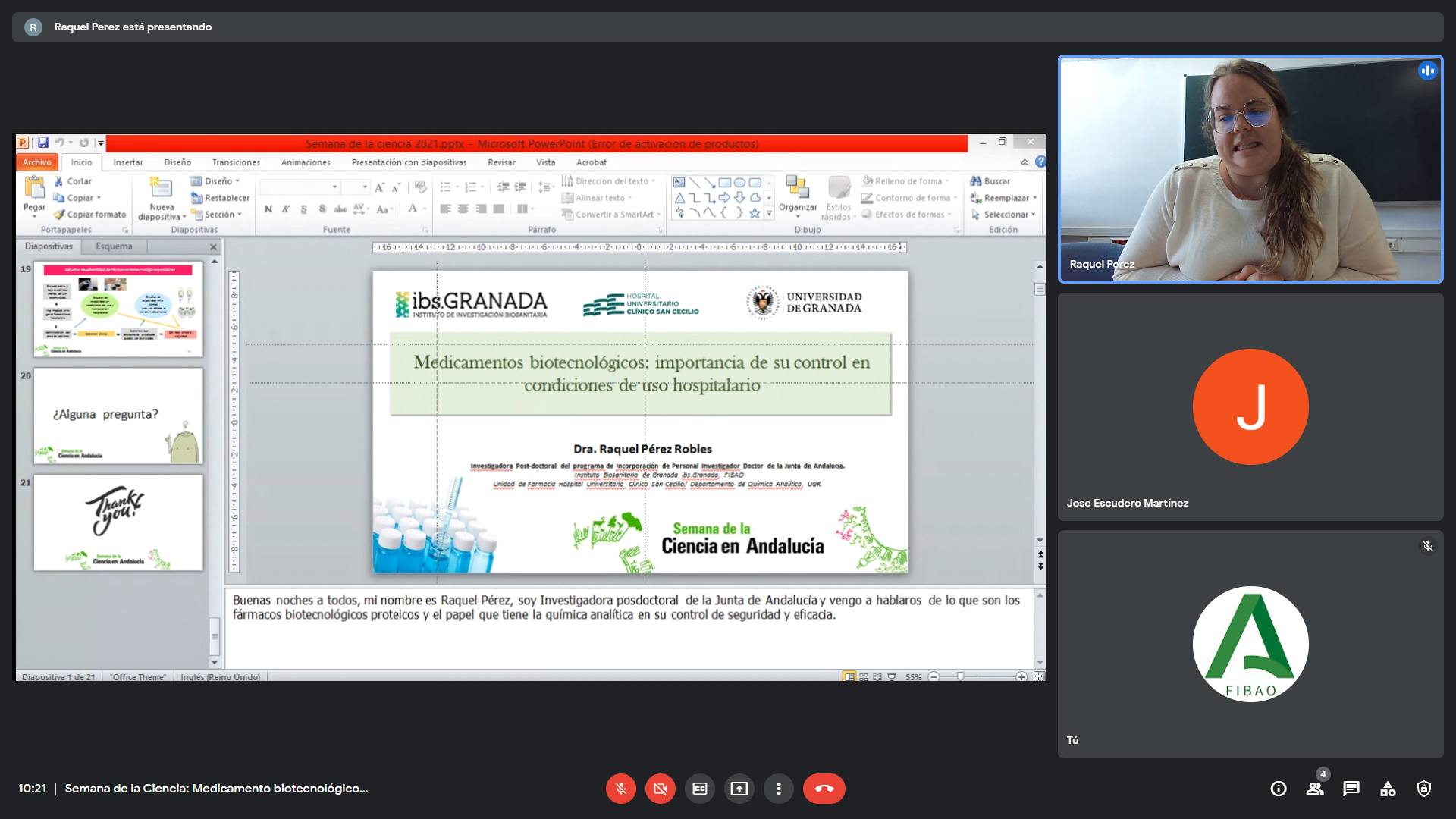Image resolution: width=1456 pixels, height=819 pixels.
Task: Click clear formatting eraser icon
Action: point(421,187)
